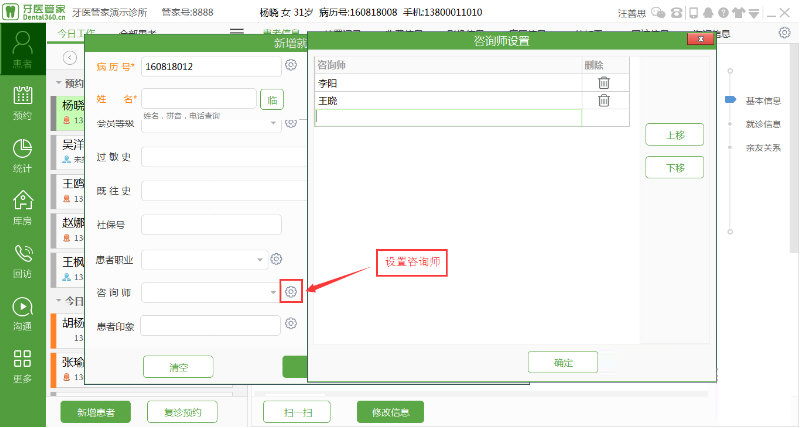Select patient 王枫 in the patient list
801x428 pixels.
[x=68, y=269]
